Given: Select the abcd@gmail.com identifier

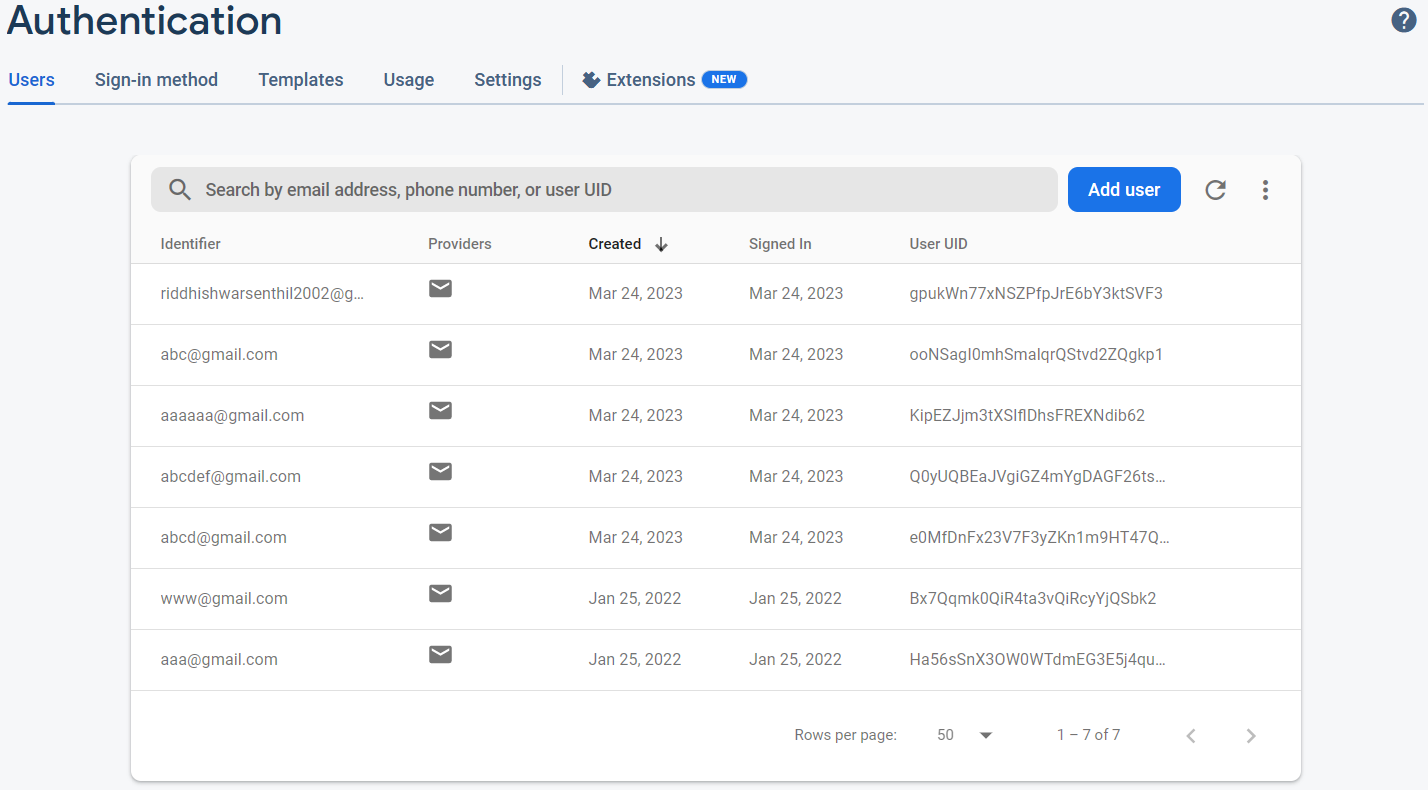Looking at the screenshot, I should pyautogui.click(x=224, y=538).
